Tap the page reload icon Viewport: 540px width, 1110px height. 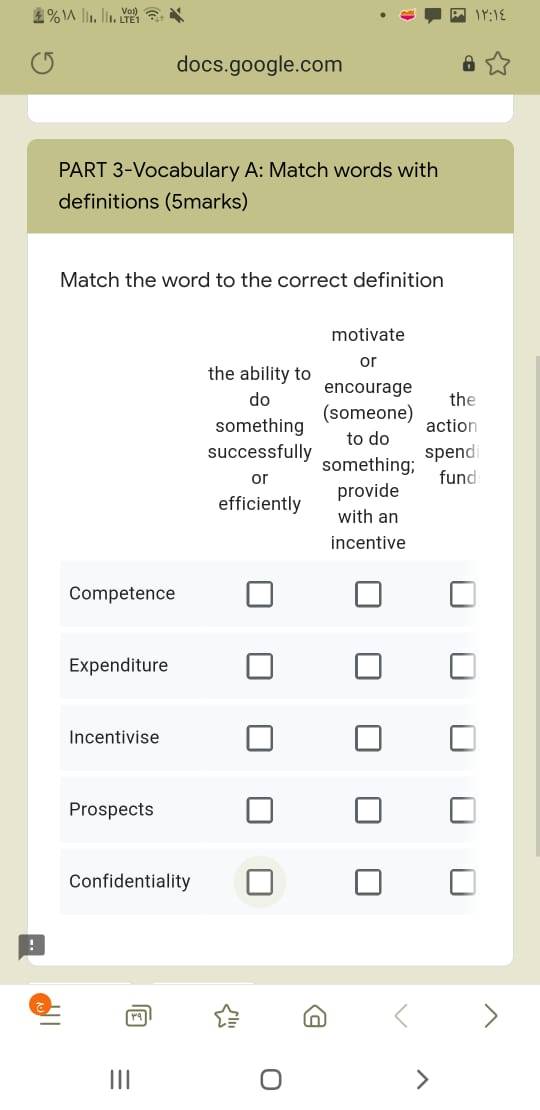[x=42, y=64]
